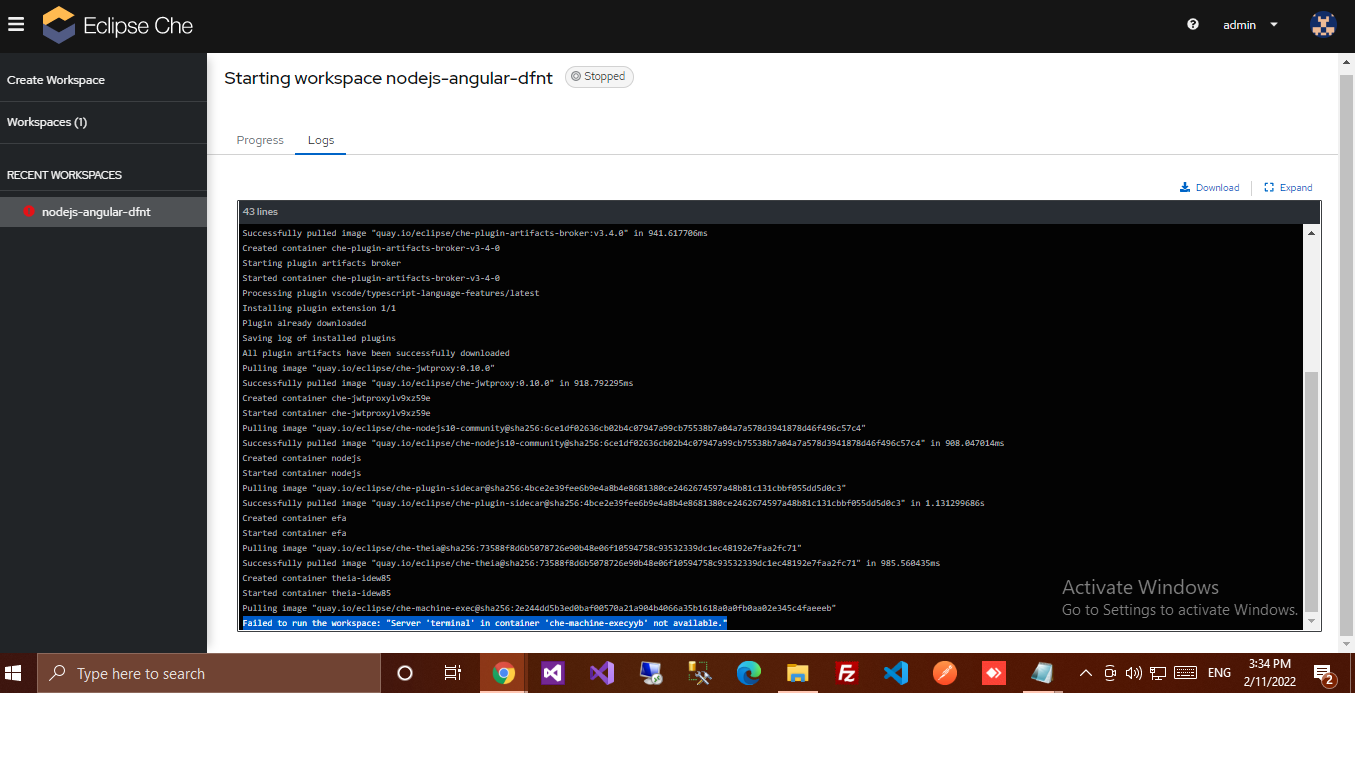This screenshot has width=1366, height=768.
Task: Open the help question mark icon
Action: [x=1193, y=25]
